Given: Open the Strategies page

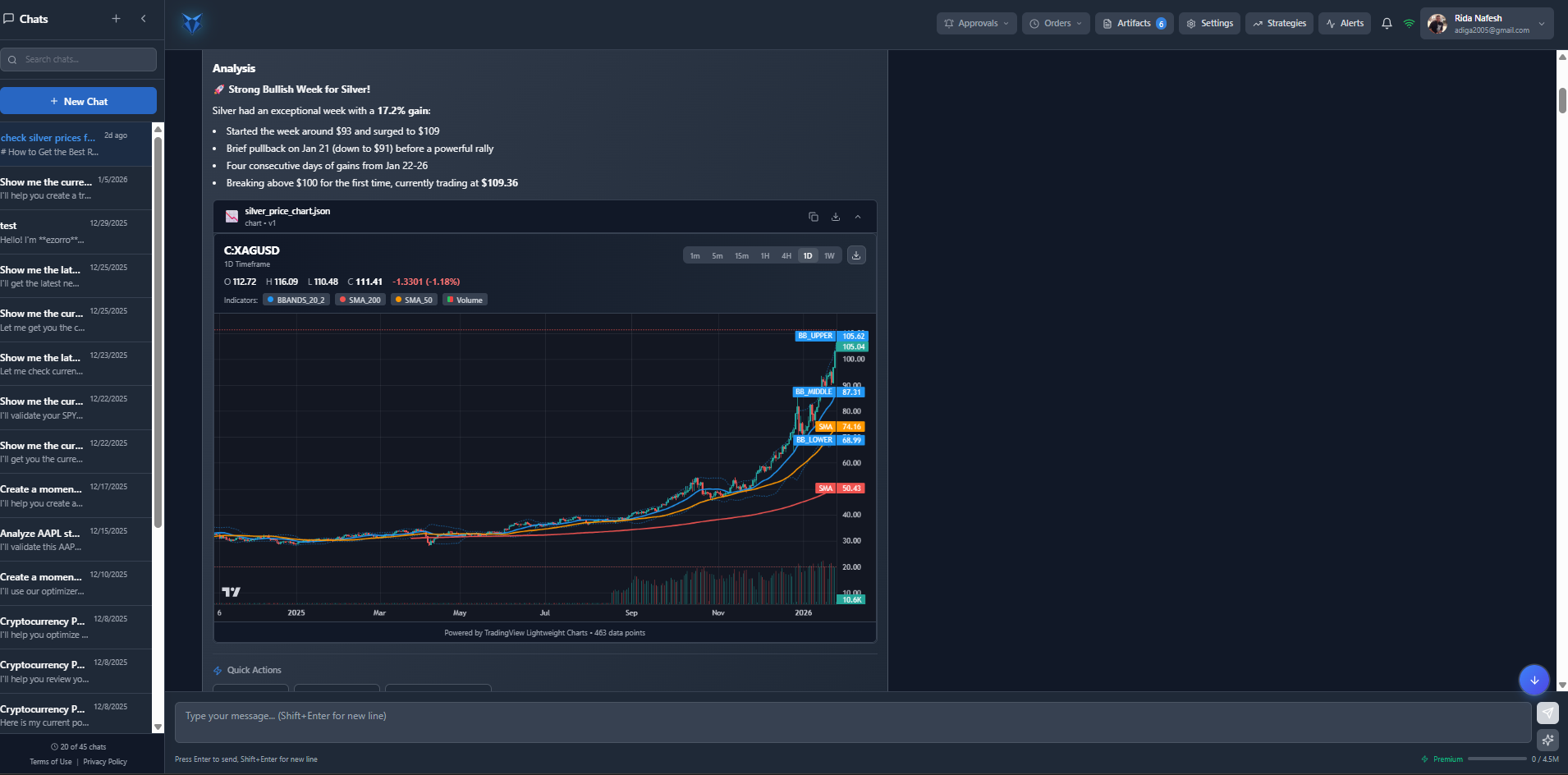Looking at the screenshot, I should pos(1279,23).
